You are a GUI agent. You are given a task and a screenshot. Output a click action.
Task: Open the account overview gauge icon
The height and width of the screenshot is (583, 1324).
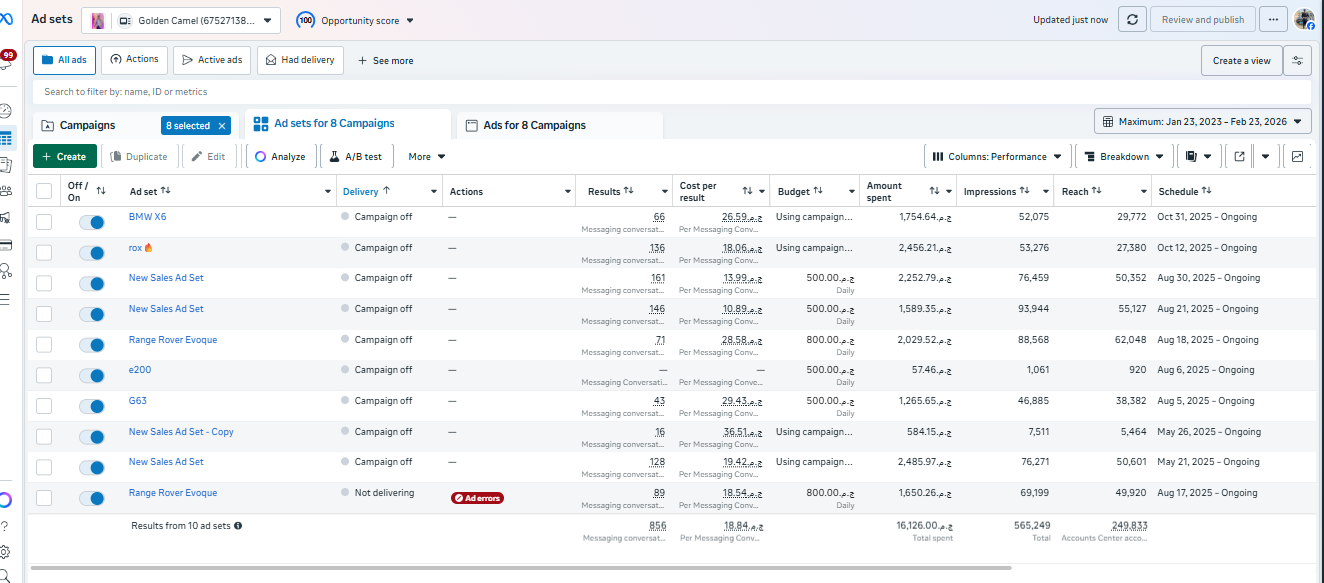click(x=6, y=110)
